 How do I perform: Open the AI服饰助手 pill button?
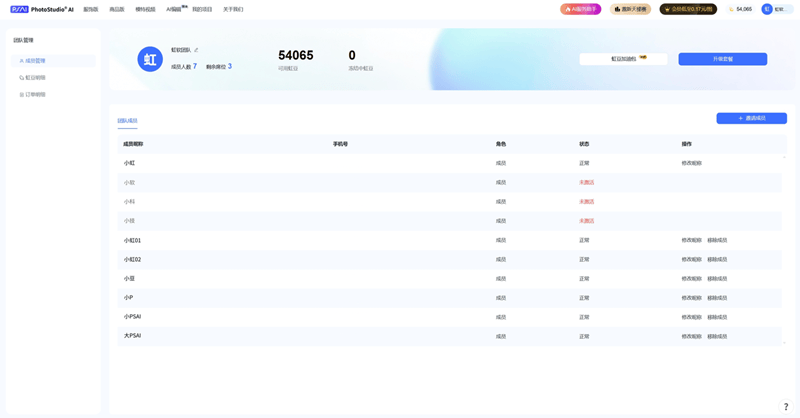click(x=580, y=9)
